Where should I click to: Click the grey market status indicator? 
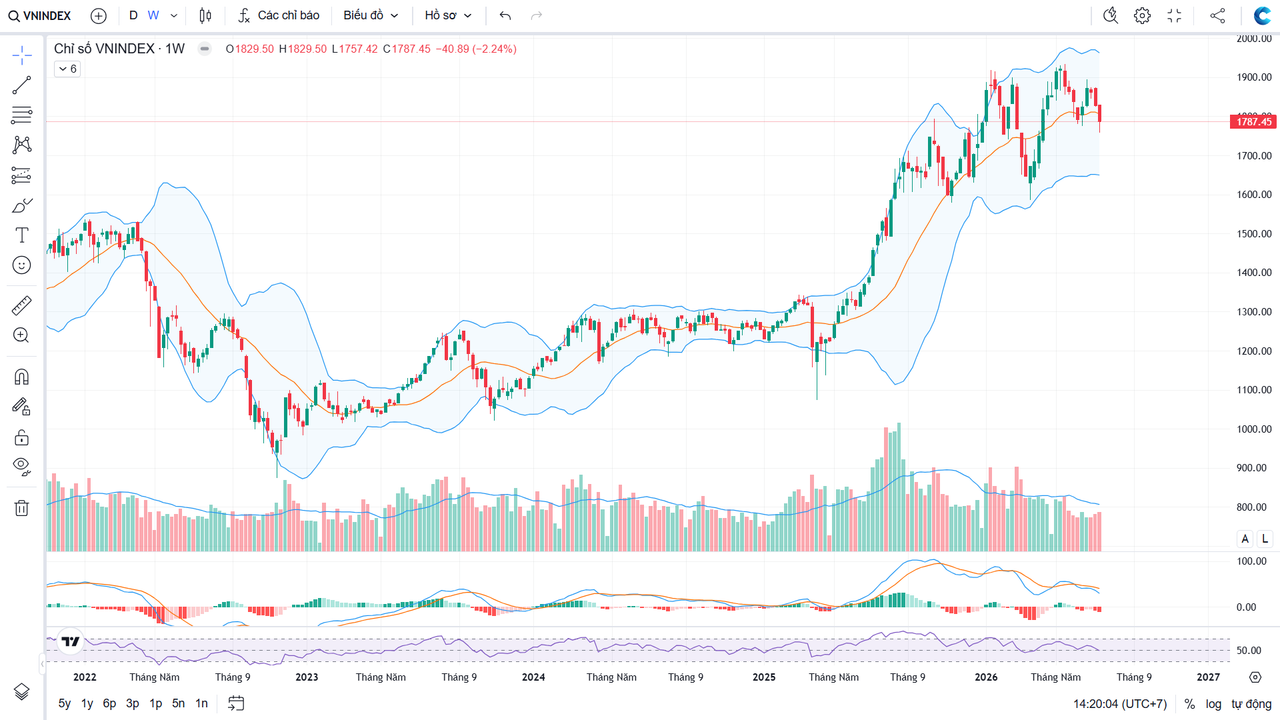coord(205,48)
